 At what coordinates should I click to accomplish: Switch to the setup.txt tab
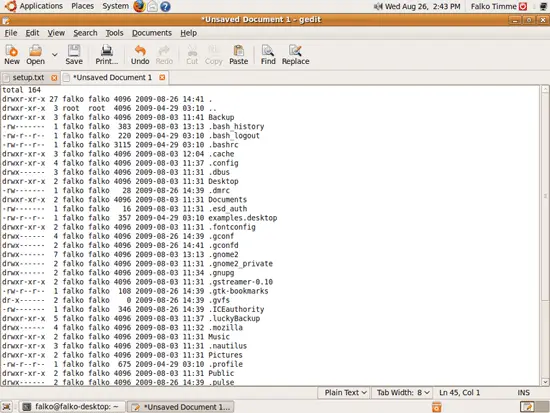28,78
